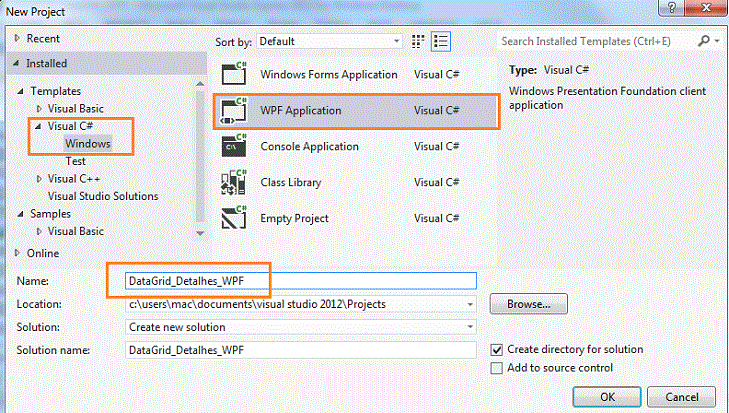Click the Cancel button
Viewport: 729px width, 413px height.
[682, 397]
